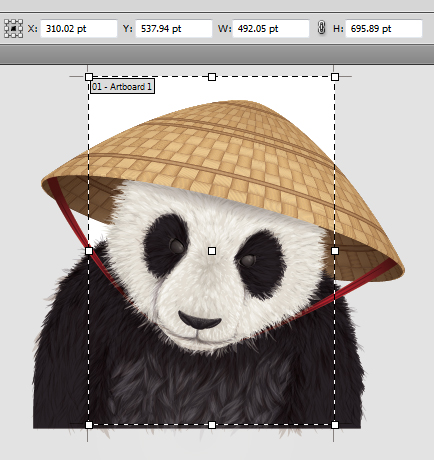Click the W width field showing 492.05 pt
The height and width of the screenshot is (460, 434).
(x=271, y=28)
